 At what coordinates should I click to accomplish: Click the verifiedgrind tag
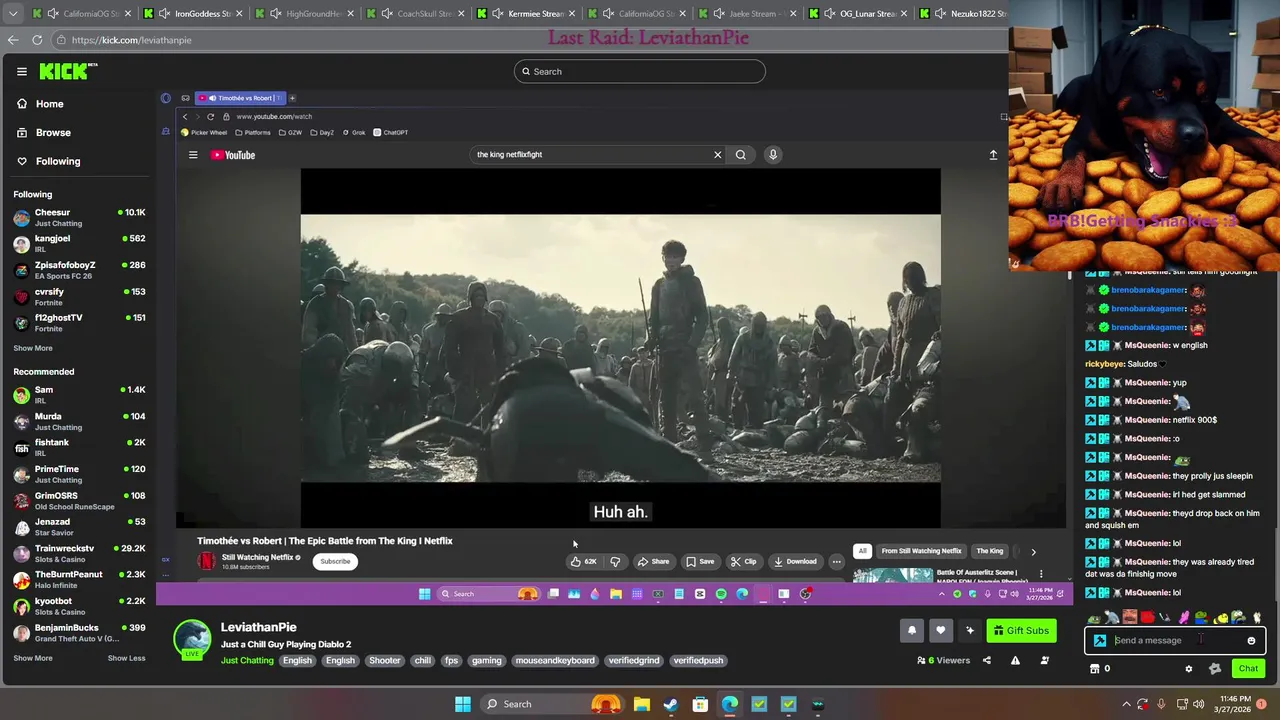[634, 660]
